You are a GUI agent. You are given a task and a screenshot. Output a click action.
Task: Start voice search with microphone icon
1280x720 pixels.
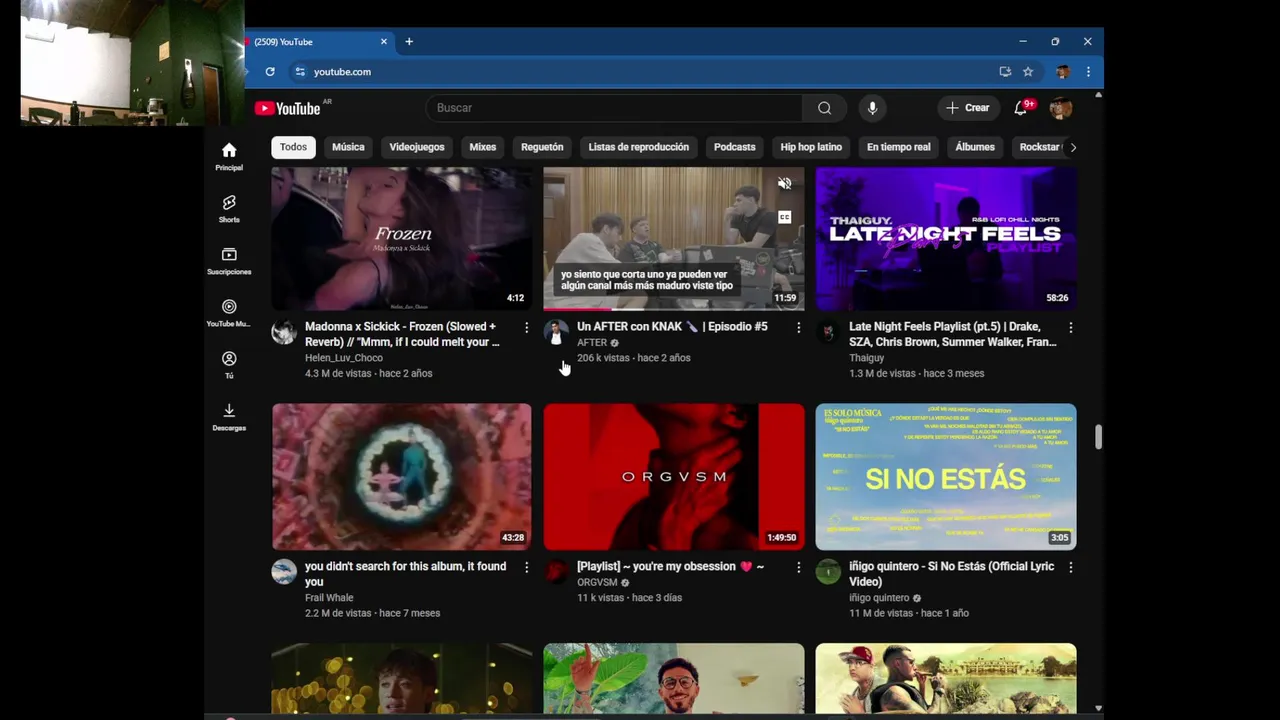coord(872,108)
